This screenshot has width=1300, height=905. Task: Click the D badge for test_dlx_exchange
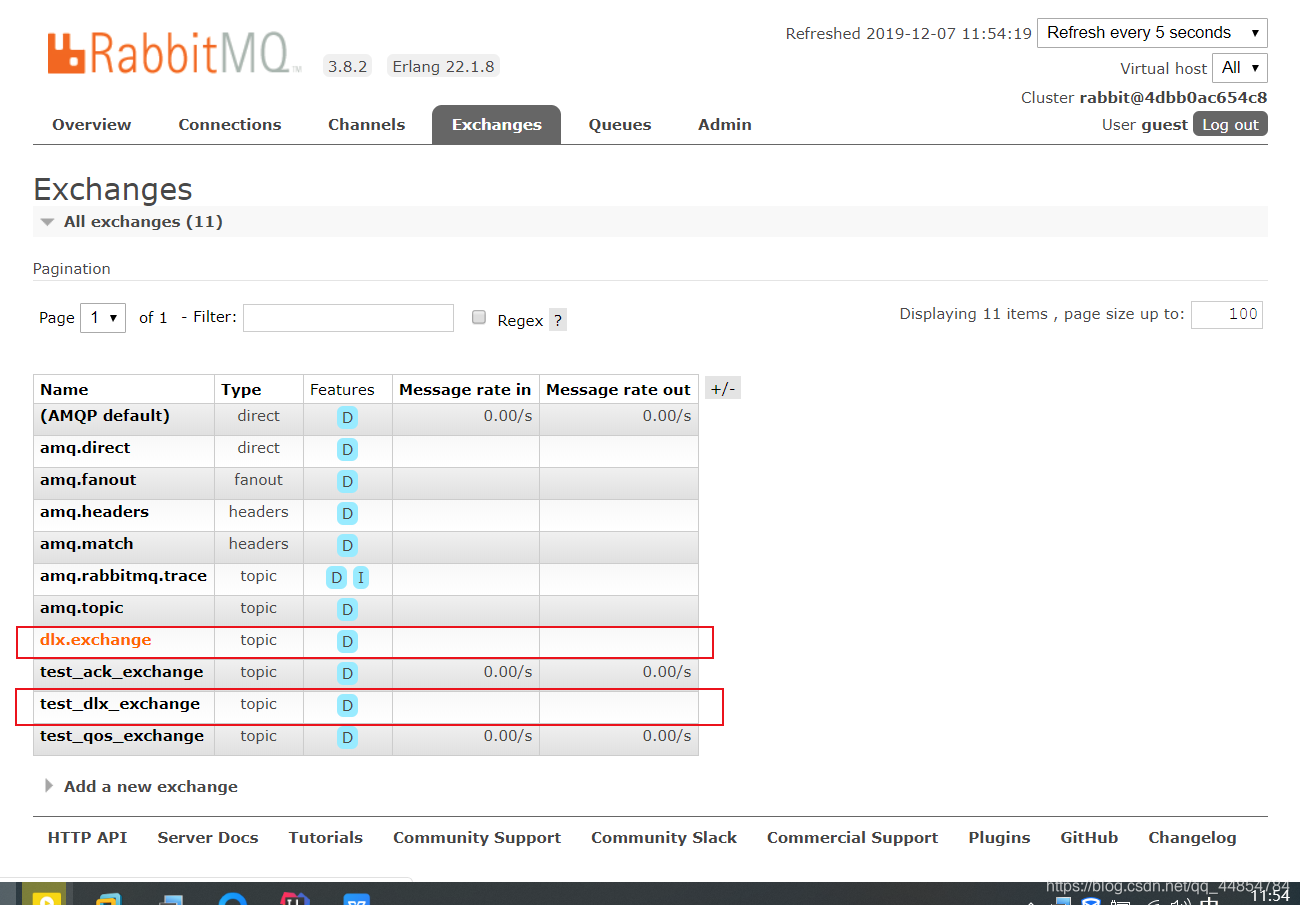coord(347,706)
